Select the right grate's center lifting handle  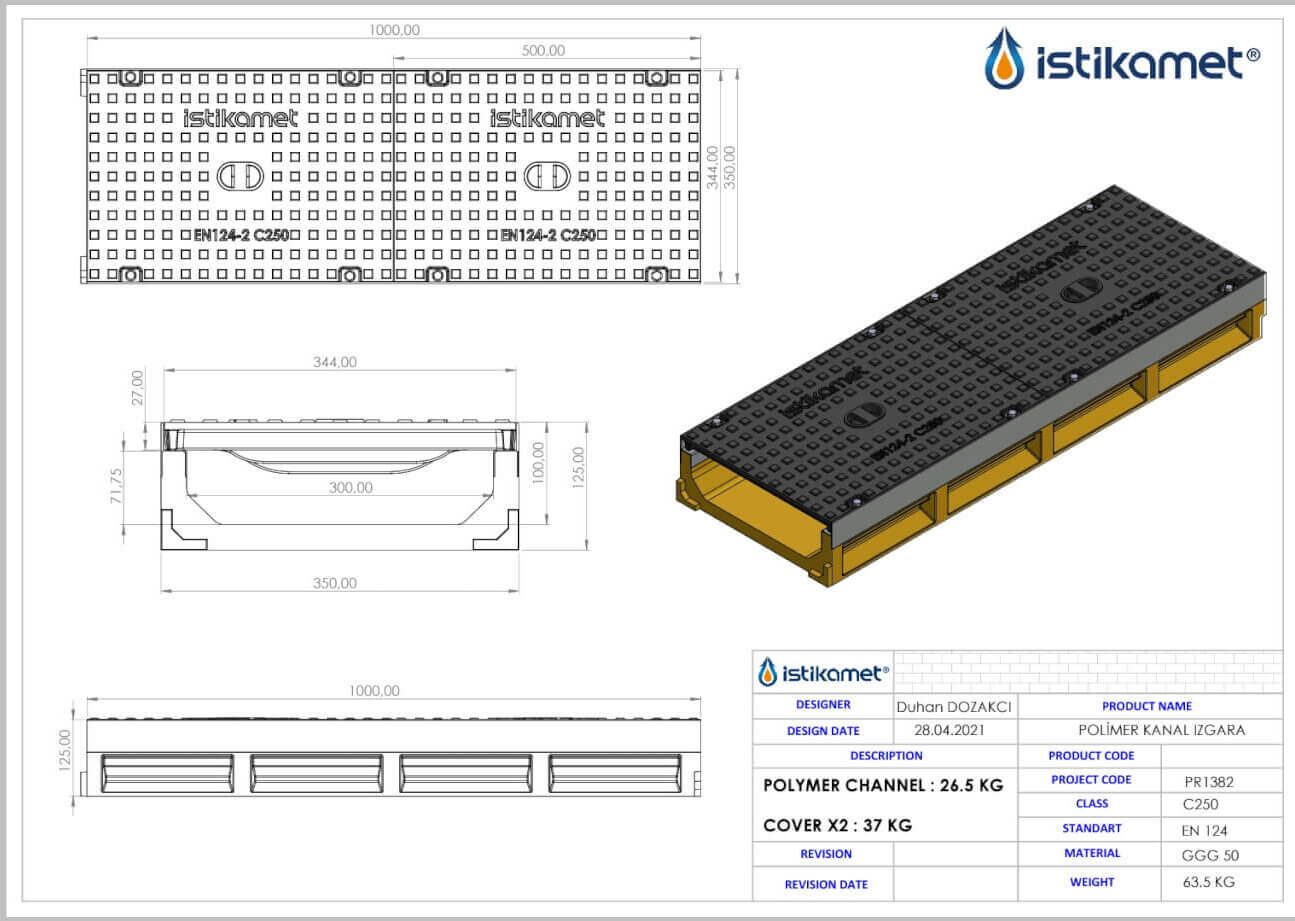click(x=547, y=177)
